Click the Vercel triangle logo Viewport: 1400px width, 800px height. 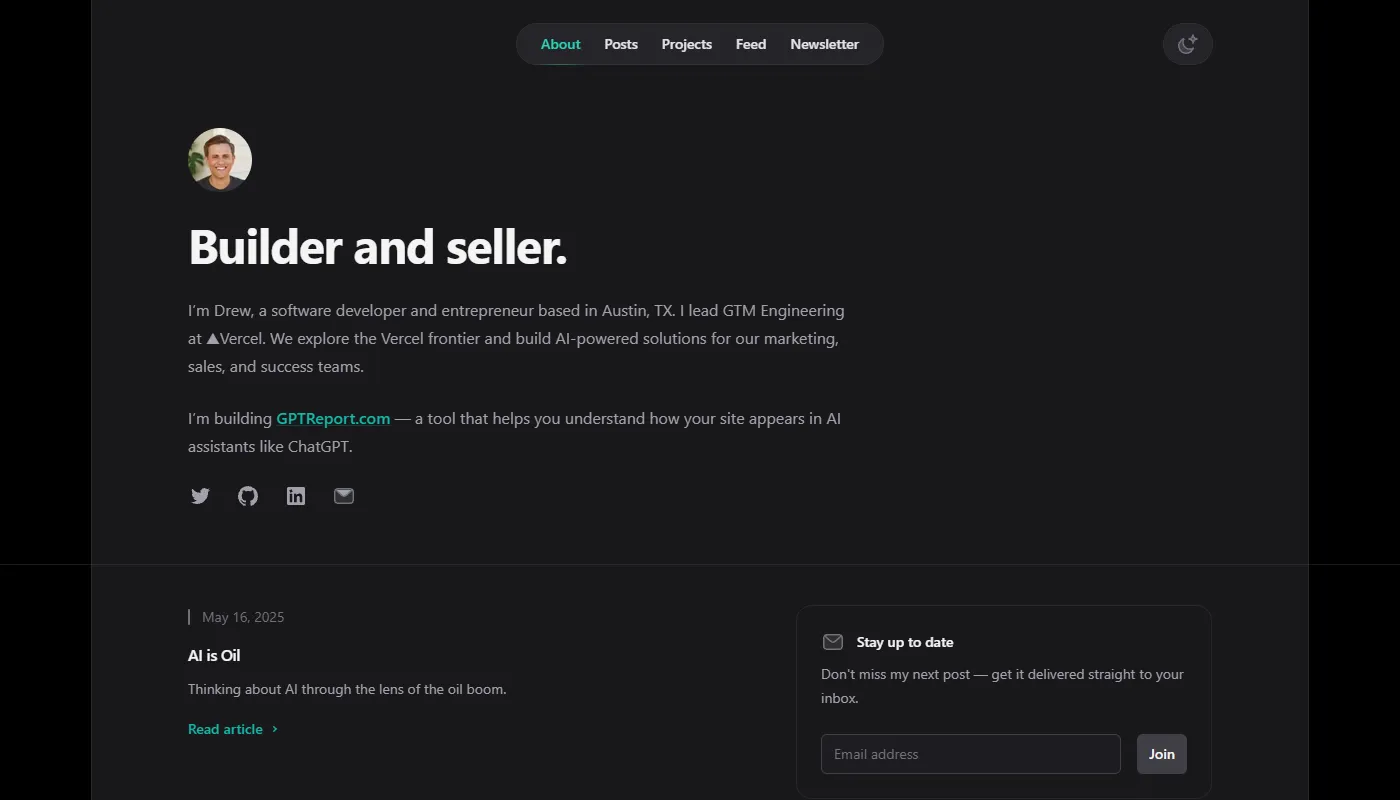(212, 339)
